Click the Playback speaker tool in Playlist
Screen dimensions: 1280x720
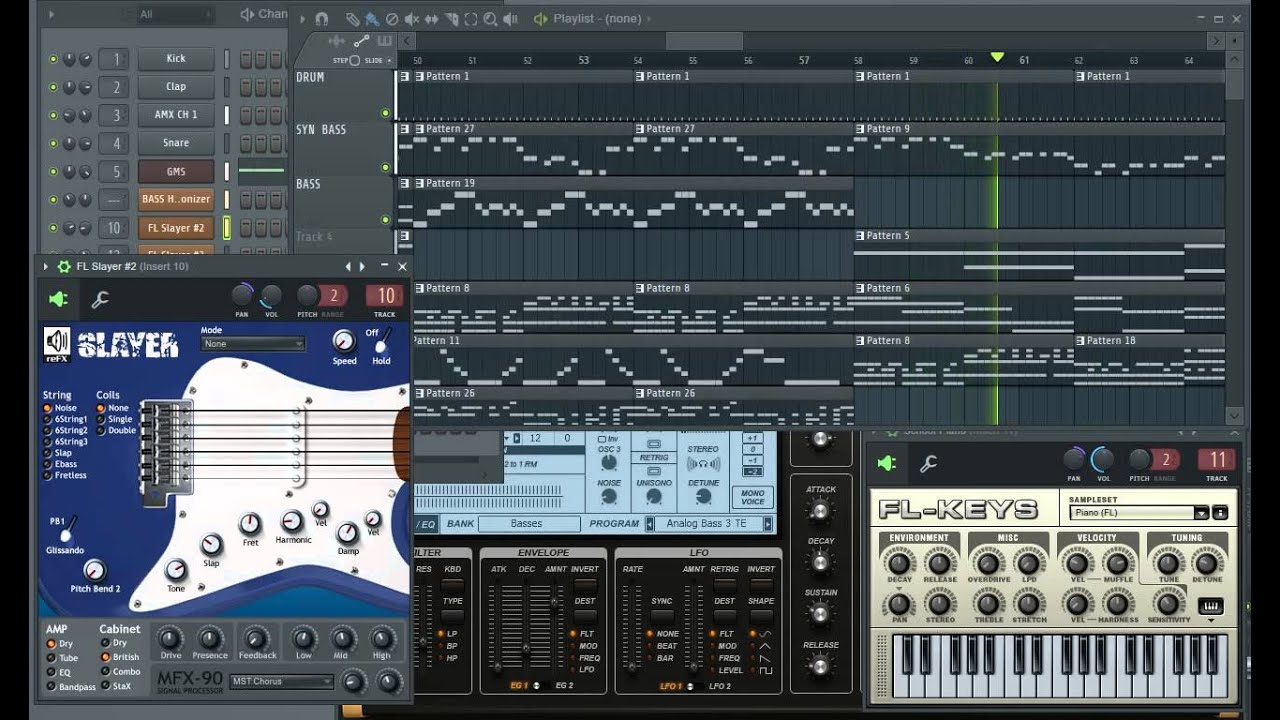[510, 19]
